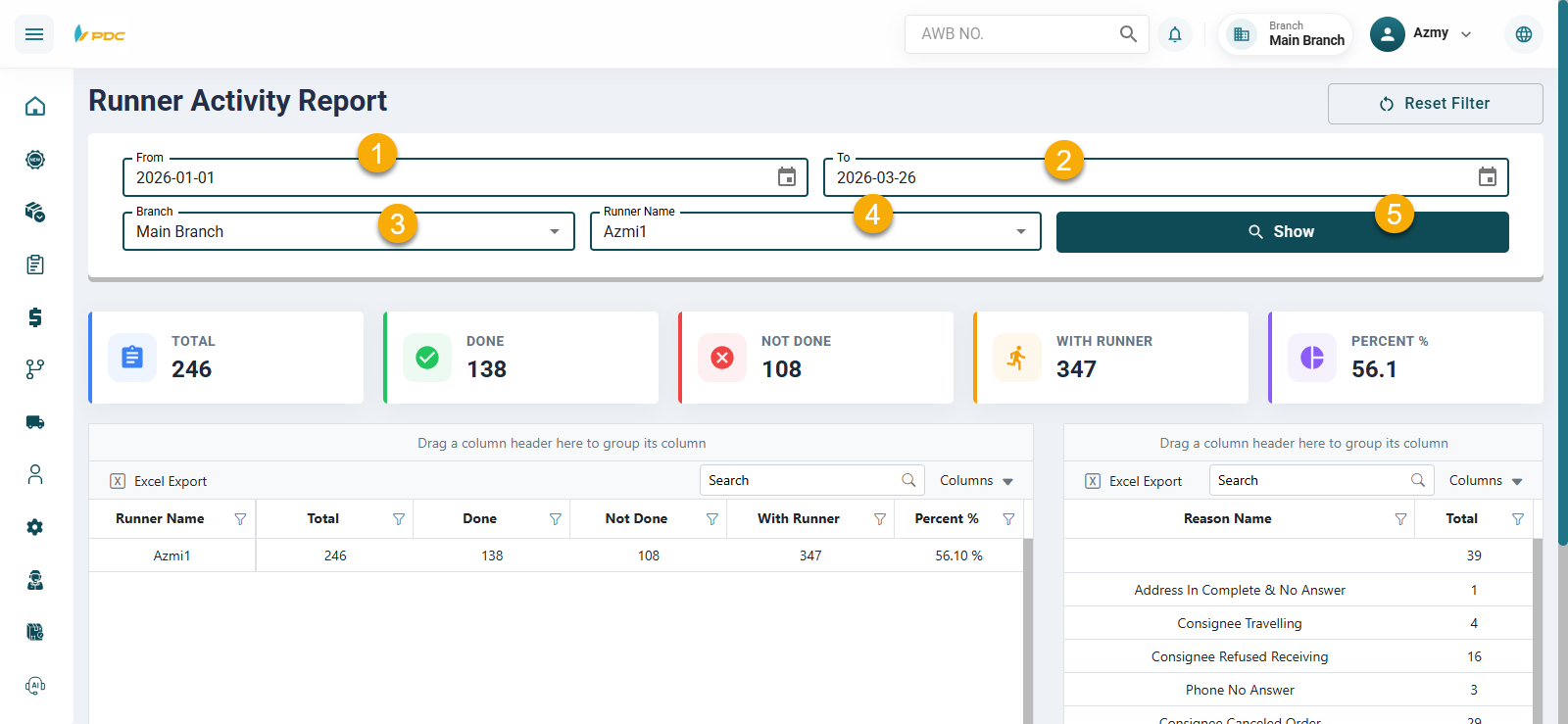Open the To date calendar picker

[x=1487, y=177]
